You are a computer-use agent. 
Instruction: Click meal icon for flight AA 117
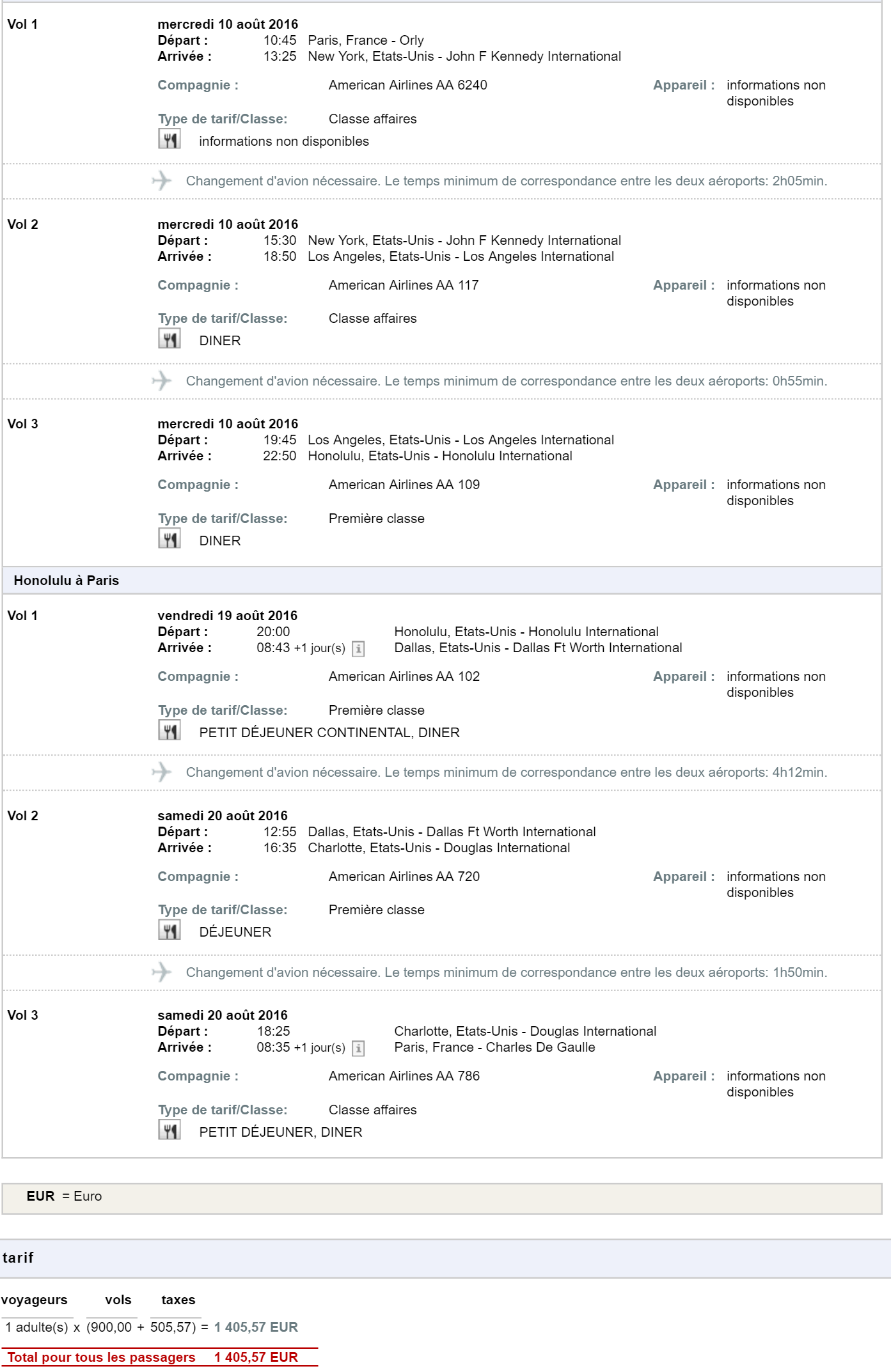pos(170,338)
